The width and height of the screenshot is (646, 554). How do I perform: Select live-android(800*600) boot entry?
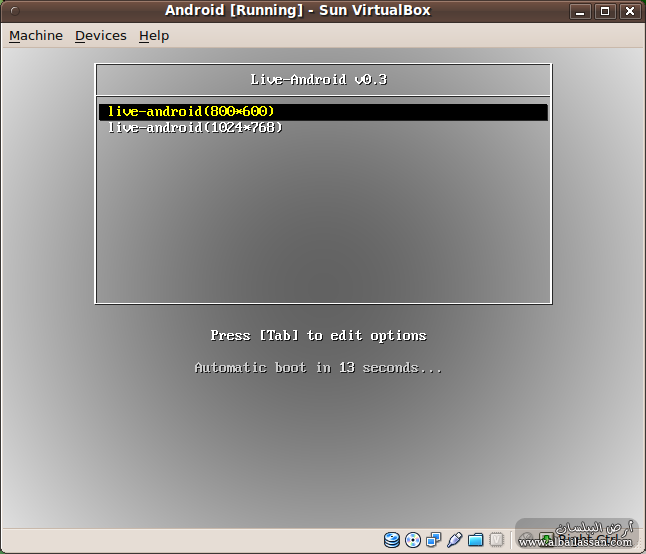tap(323, 112)
